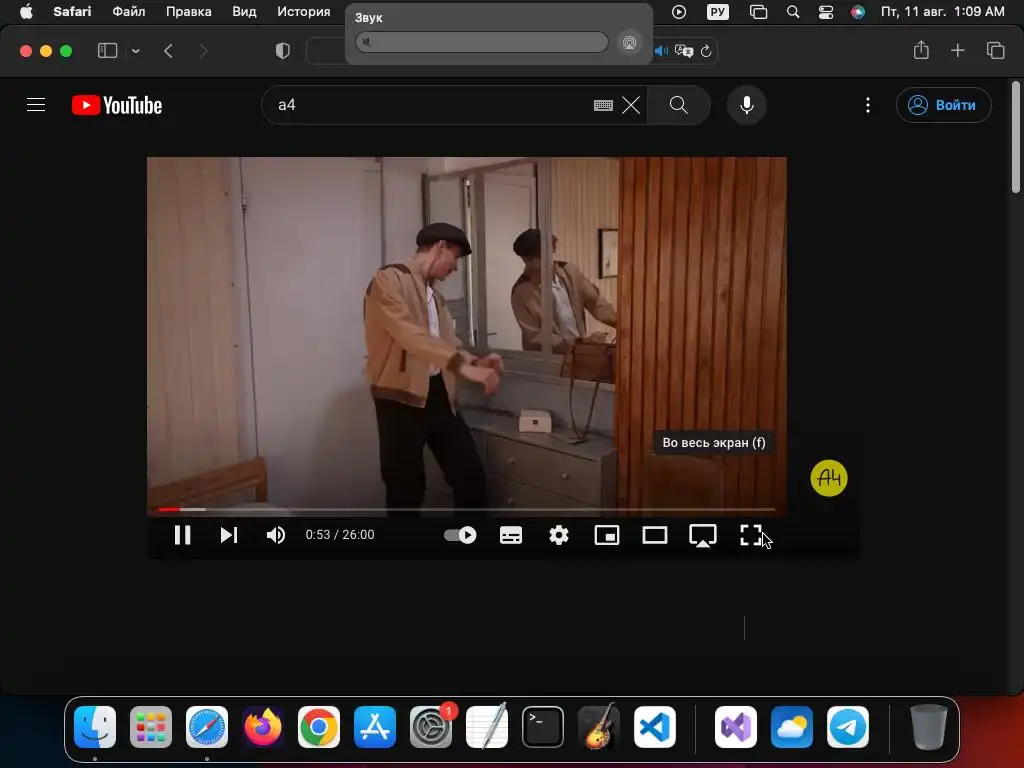Toggle the autoplay switch in the player

(460, 535)
